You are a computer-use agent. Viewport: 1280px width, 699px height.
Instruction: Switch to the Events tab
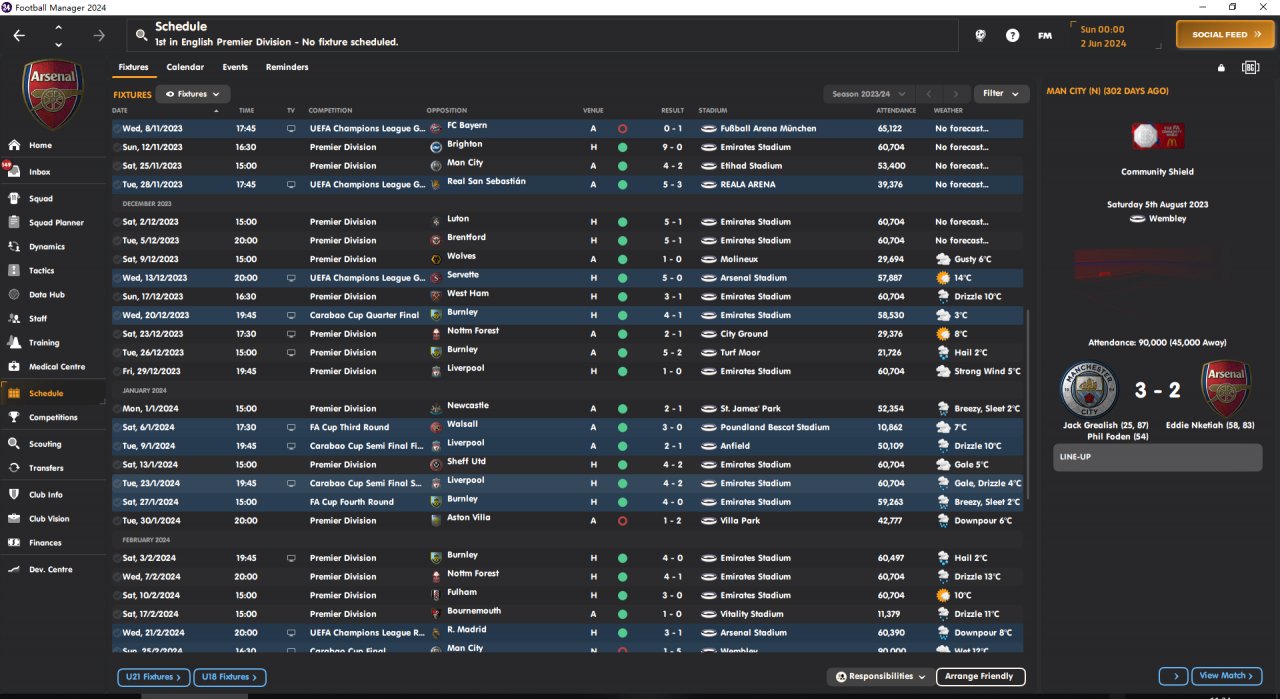pos(235,67)
